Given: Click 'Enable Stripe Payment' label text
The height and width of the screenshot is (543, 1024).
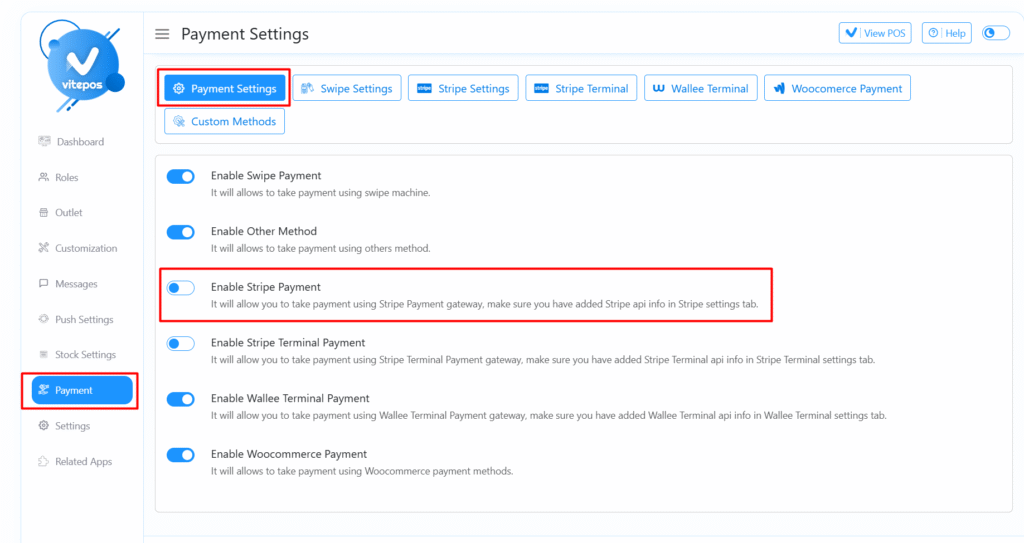Looking at the screenshot, I should point(266,287).
